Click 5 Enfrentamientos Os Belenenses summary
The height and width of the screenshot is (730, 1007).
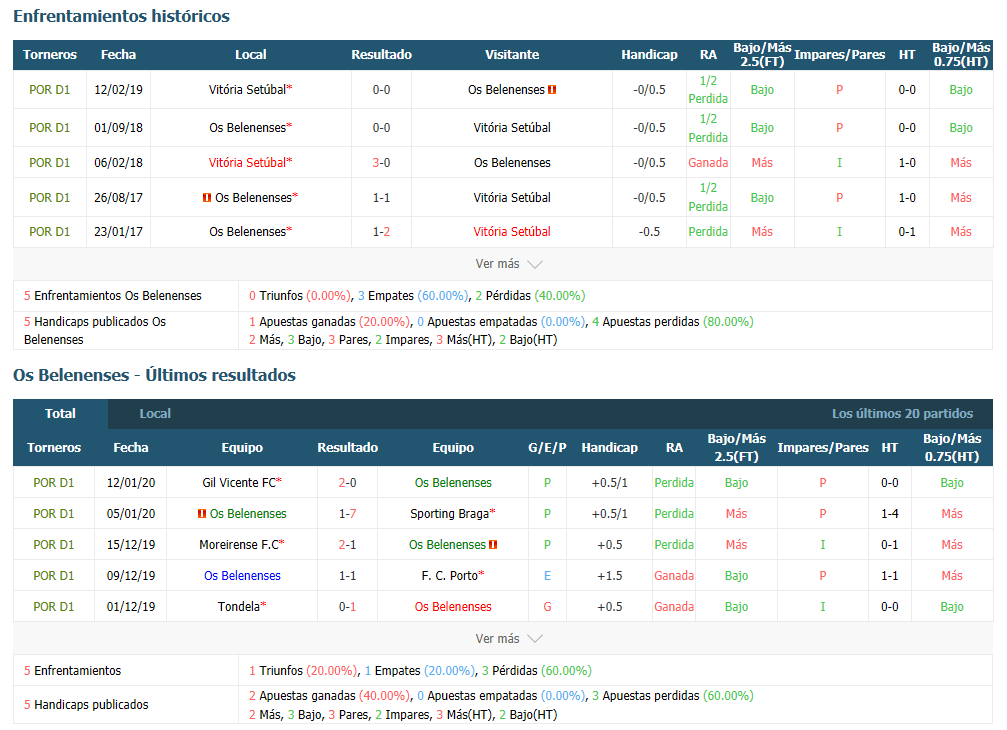[x=112, y=296]
